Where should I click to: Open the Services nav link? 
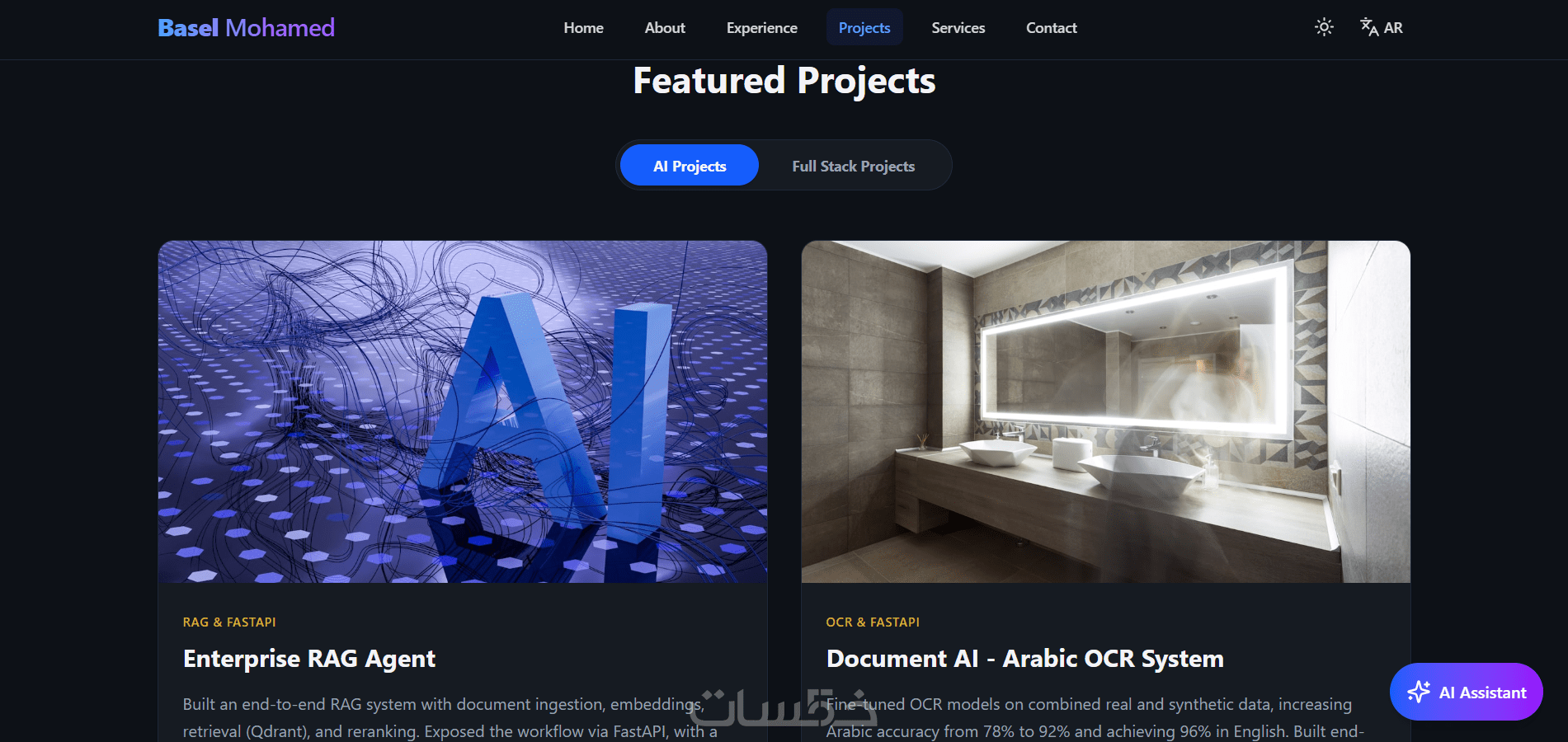pyautogui.click(x=958, y=28)
